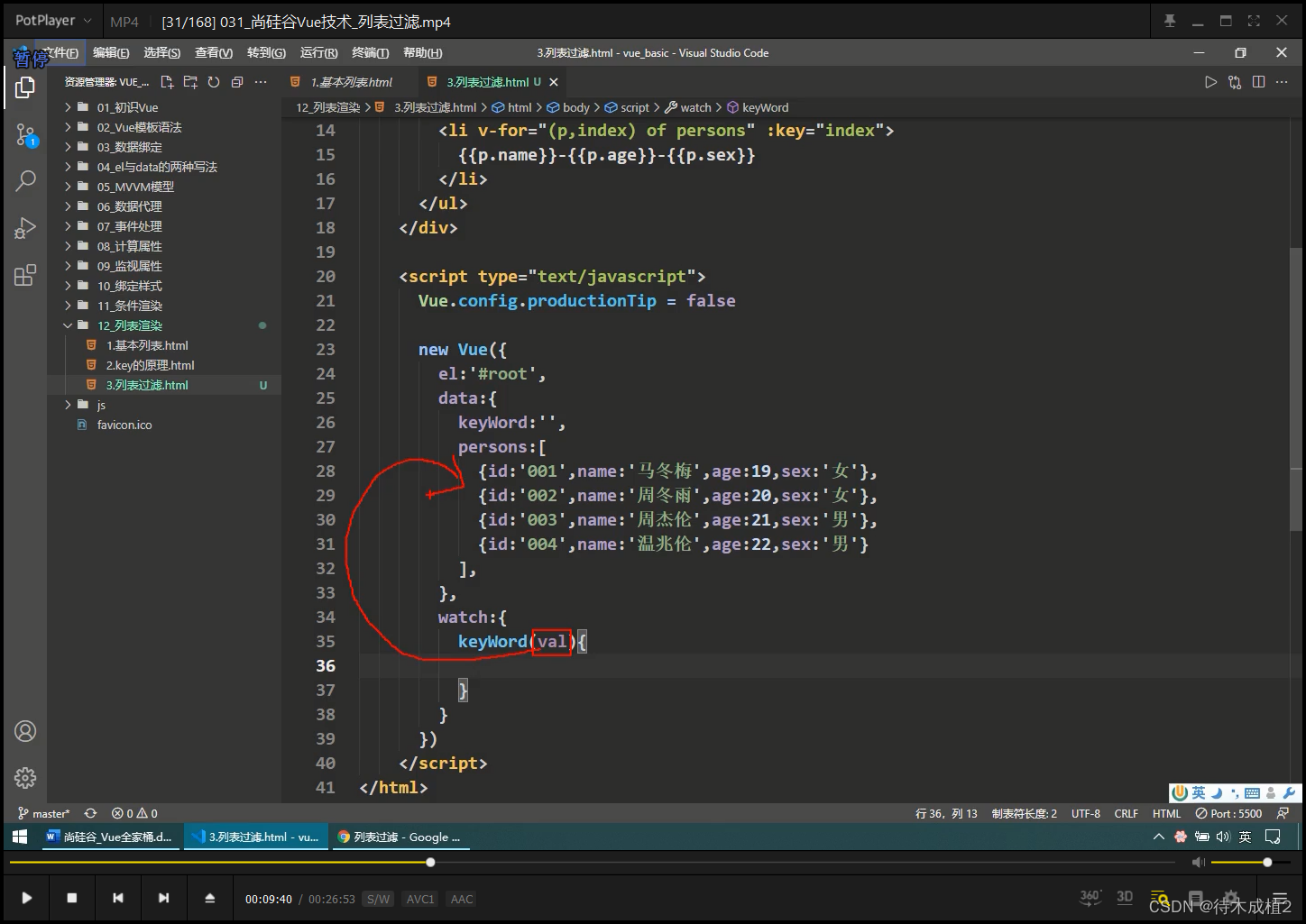This screenshot has height=924, width=1306.
Task: Open the Accounts icon in activity bar
Action: [25, 731]
